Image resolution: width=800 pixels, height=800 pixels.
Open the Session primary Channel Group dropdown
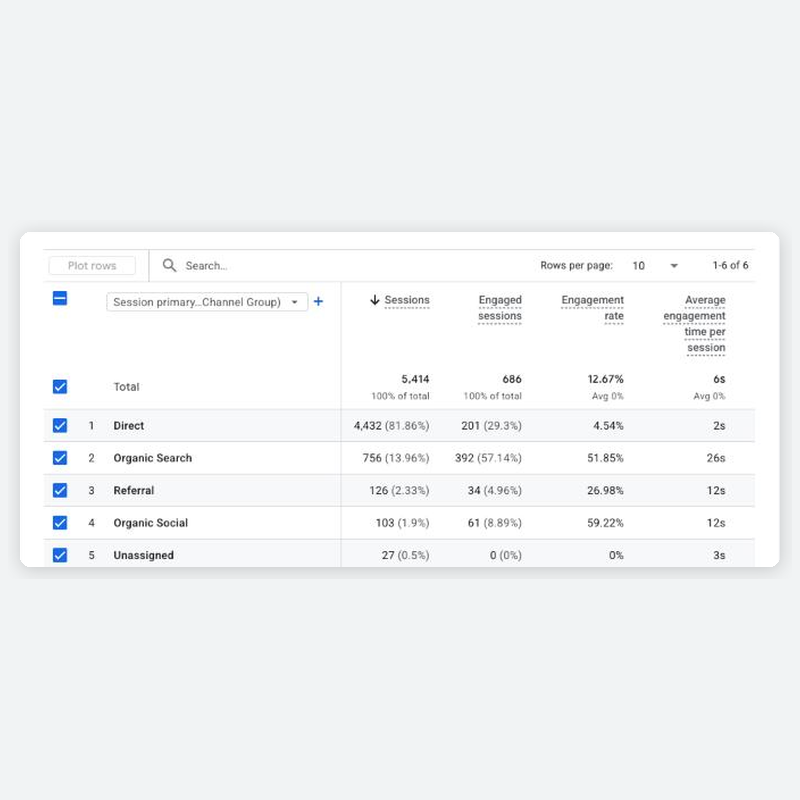pyautogui.click(x=207, y=302)
